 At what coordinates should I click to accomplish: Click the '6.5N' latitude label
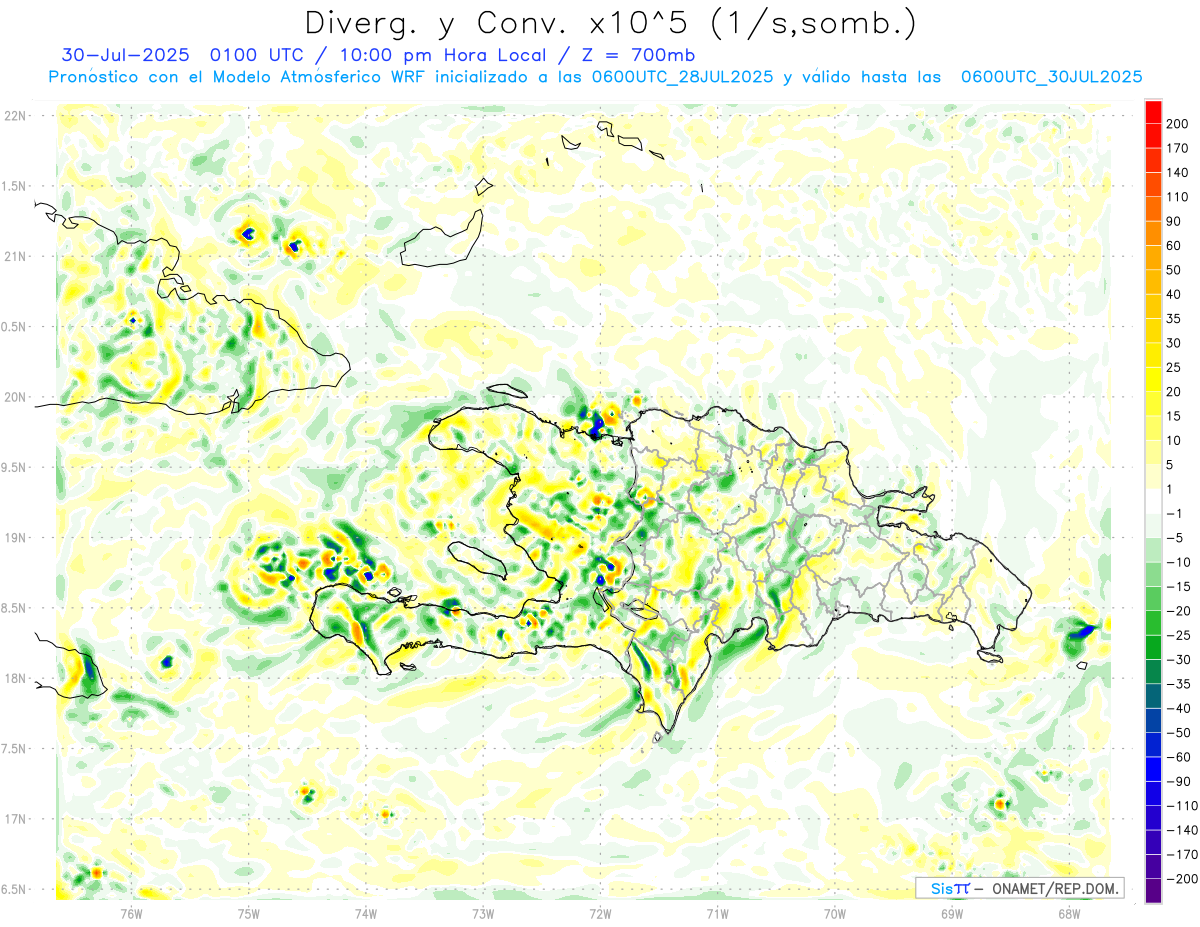click(x=15, y=889)
